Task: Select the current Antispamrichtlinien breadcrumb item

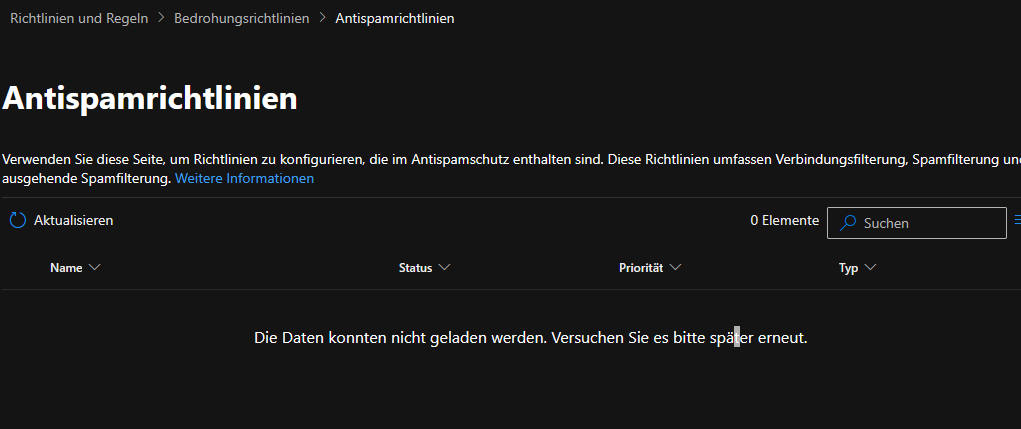Action: click(395, 18)
